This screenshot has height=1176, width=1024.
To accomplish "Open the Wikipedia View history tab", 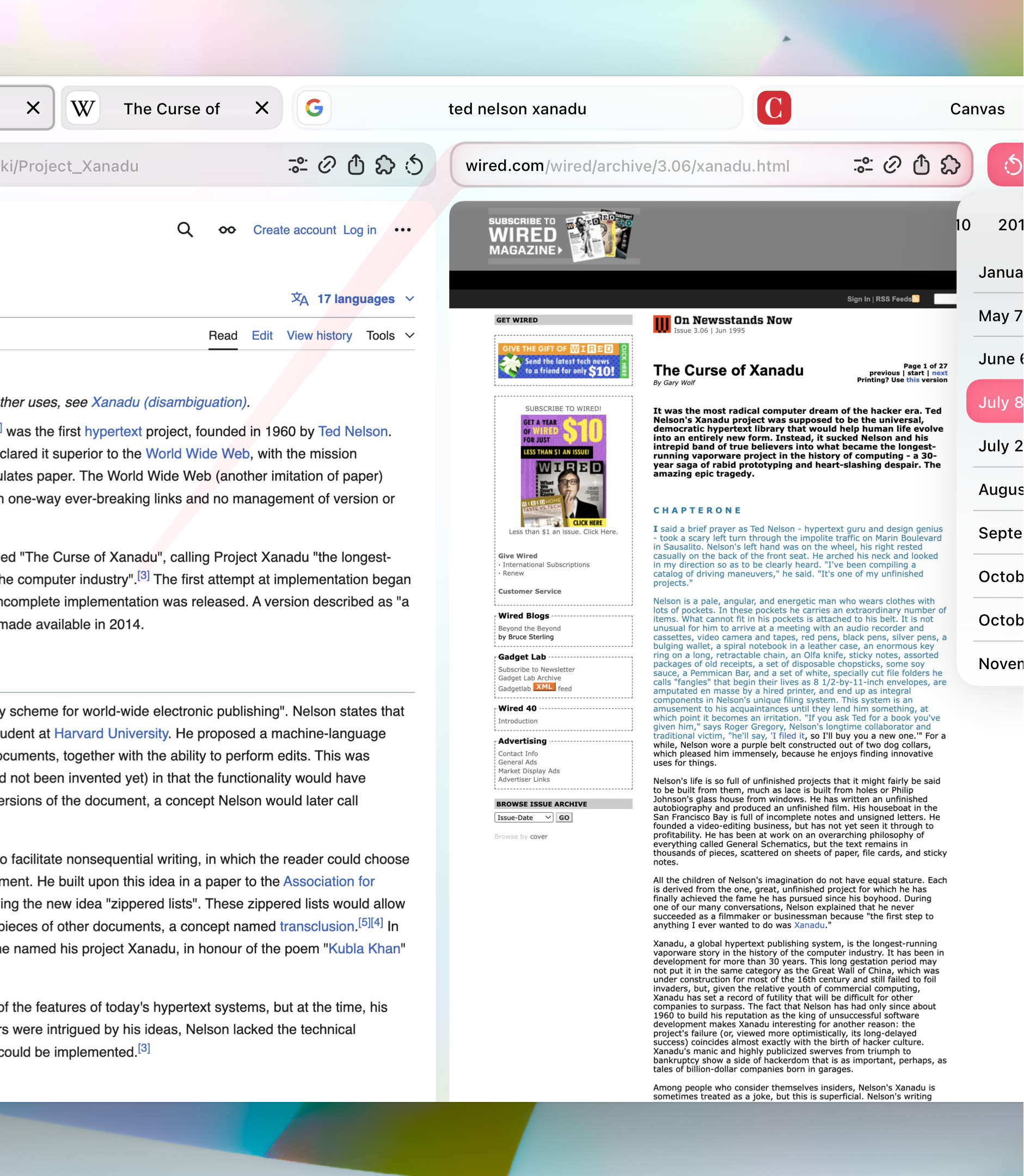I will click(319, 335).
